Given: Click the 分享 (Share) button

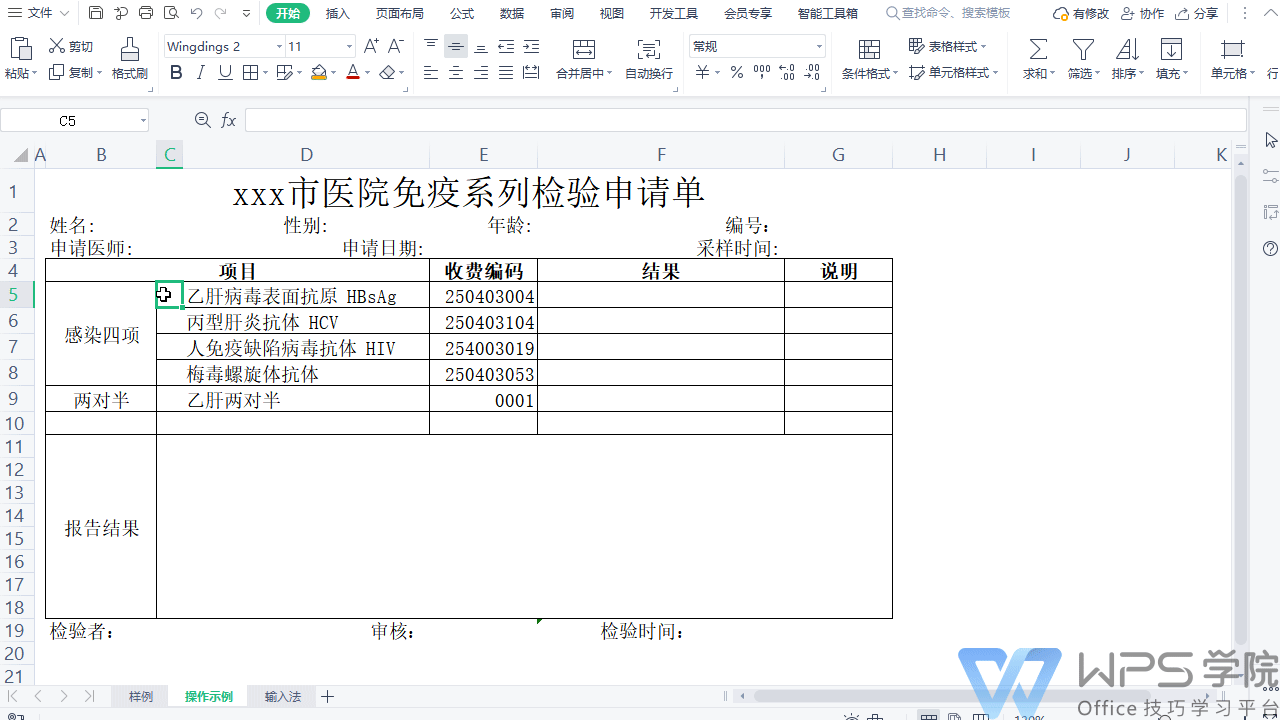Looking at the screenshot, I should click(1197, 13).
